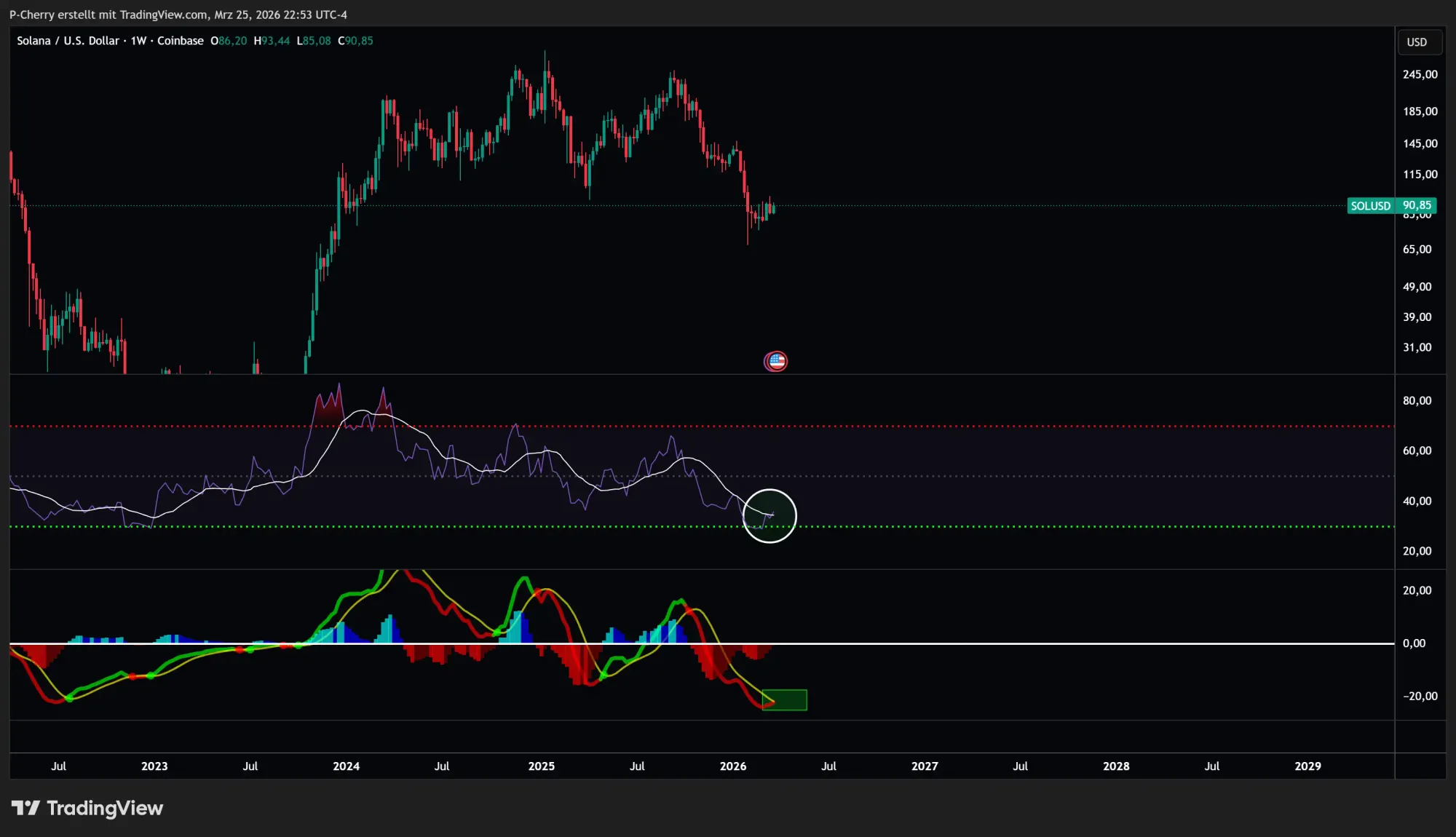Click the TradingView logo at bottom left
1456x837 pixels.
[x=87, y=808]
